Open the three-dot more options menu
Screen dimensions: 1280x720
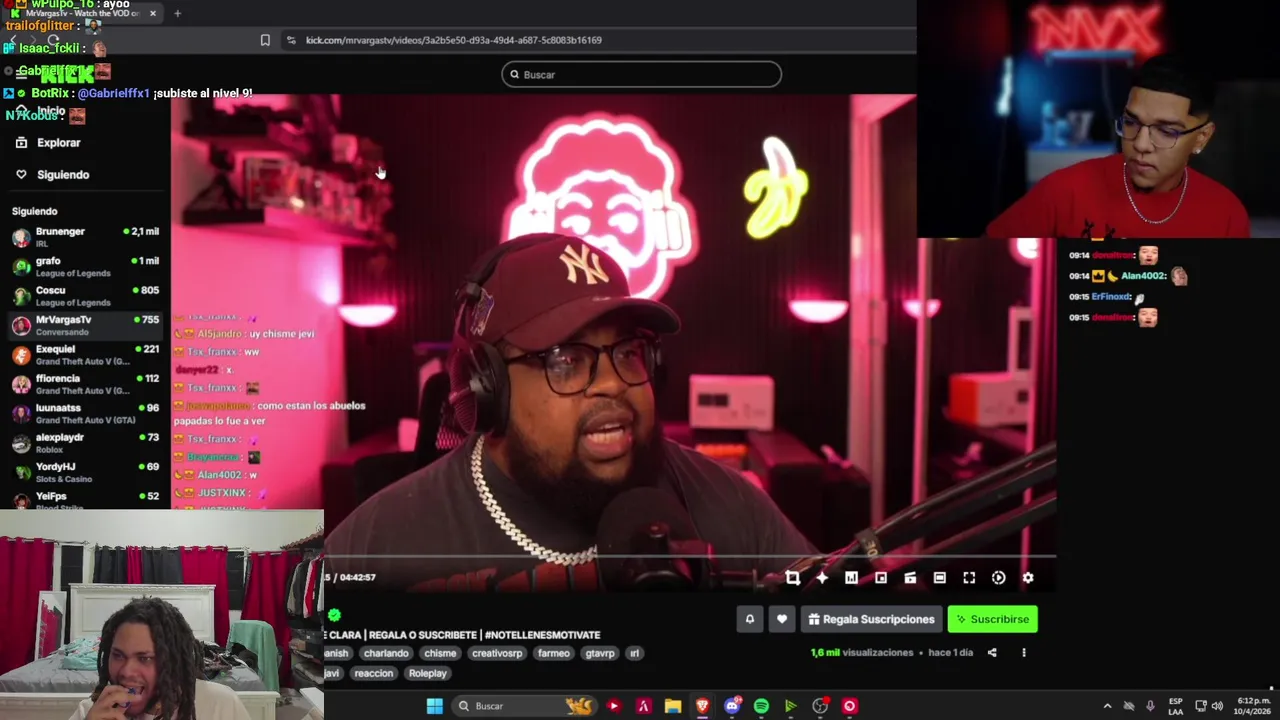point(1023,653)
